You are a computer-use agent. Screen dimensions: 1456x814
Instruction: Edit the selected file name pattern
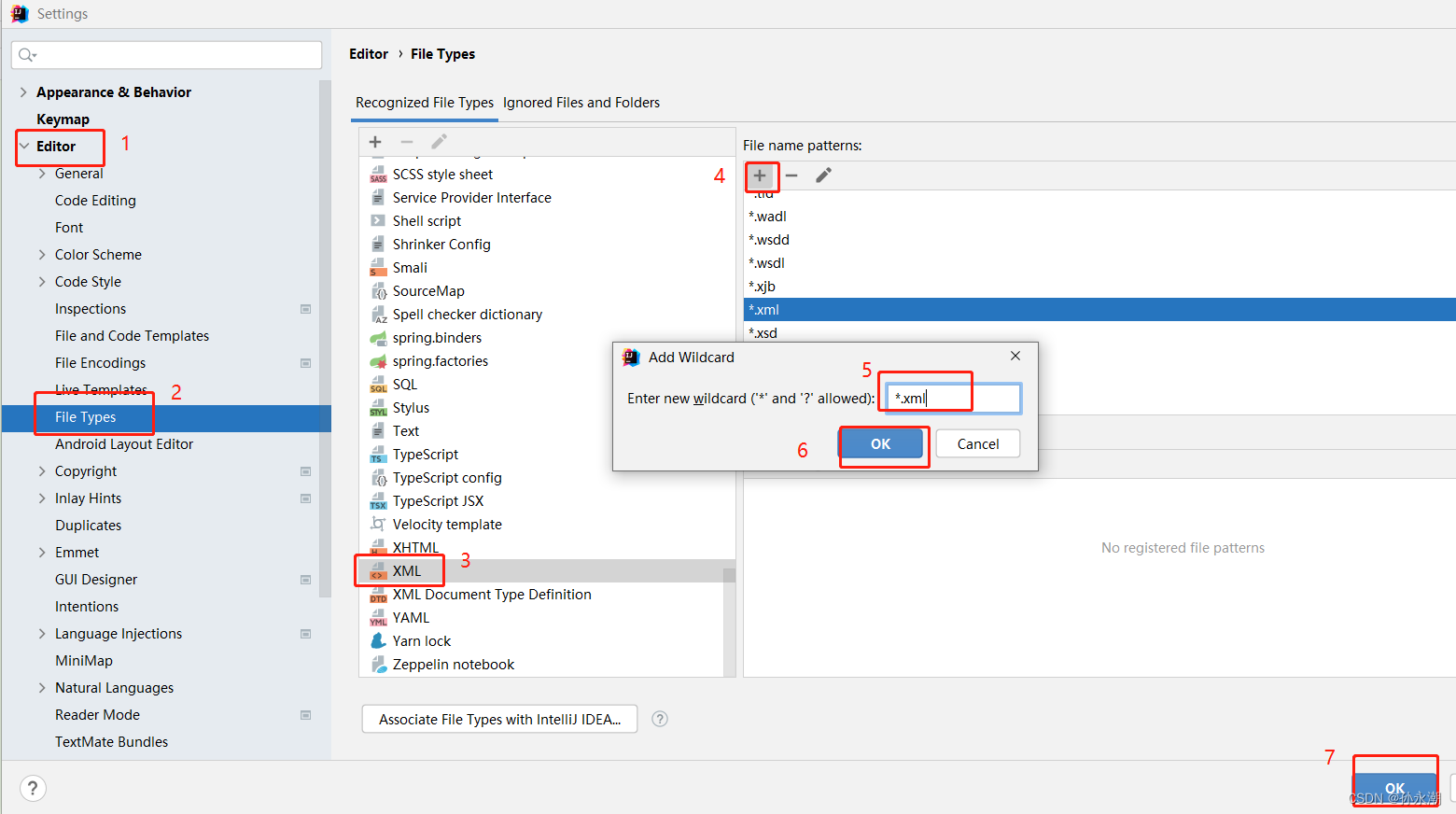coord(823,175)
